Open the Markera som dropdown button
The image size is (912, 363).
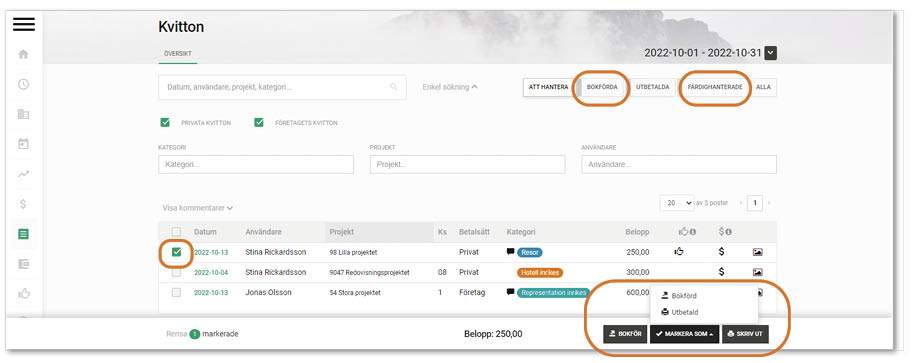[x=685, y=334]
